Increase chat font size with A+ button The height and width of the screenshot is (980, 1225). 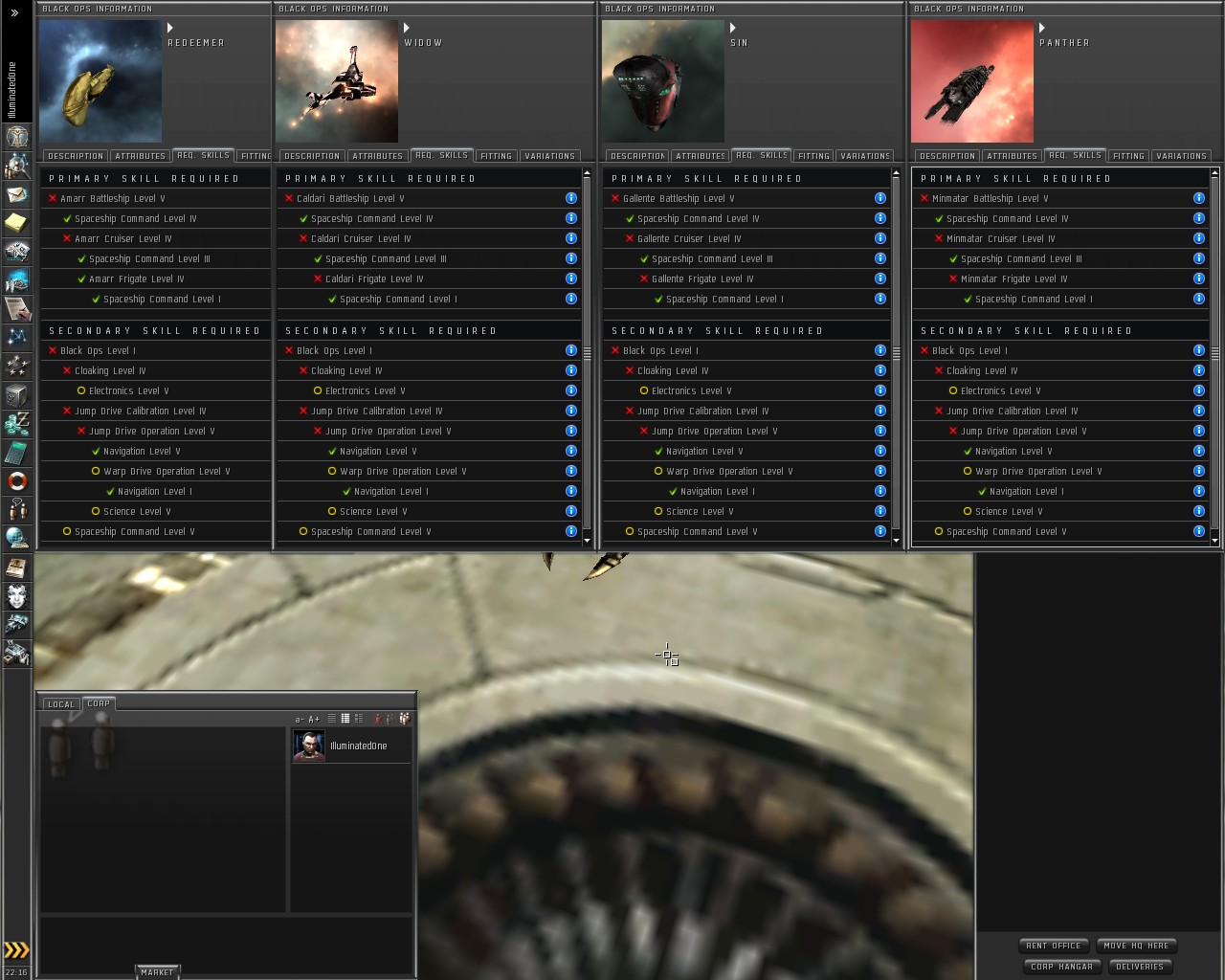tap(314, 720)
